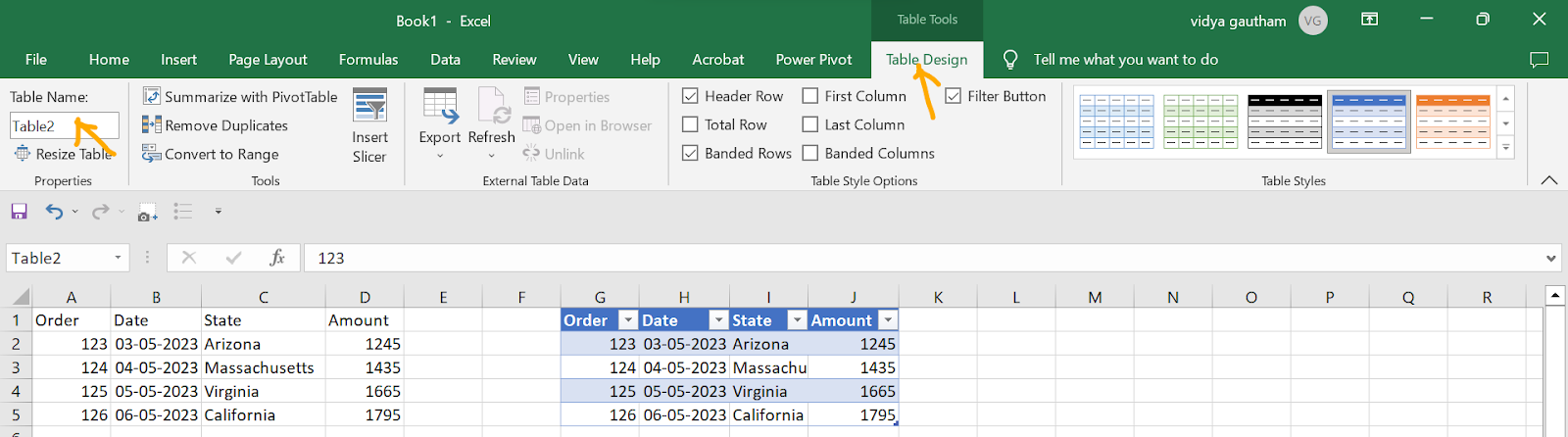Select the light blue table style
The height and width of the screenshot is (437, 1568).
click(1116, 121)
